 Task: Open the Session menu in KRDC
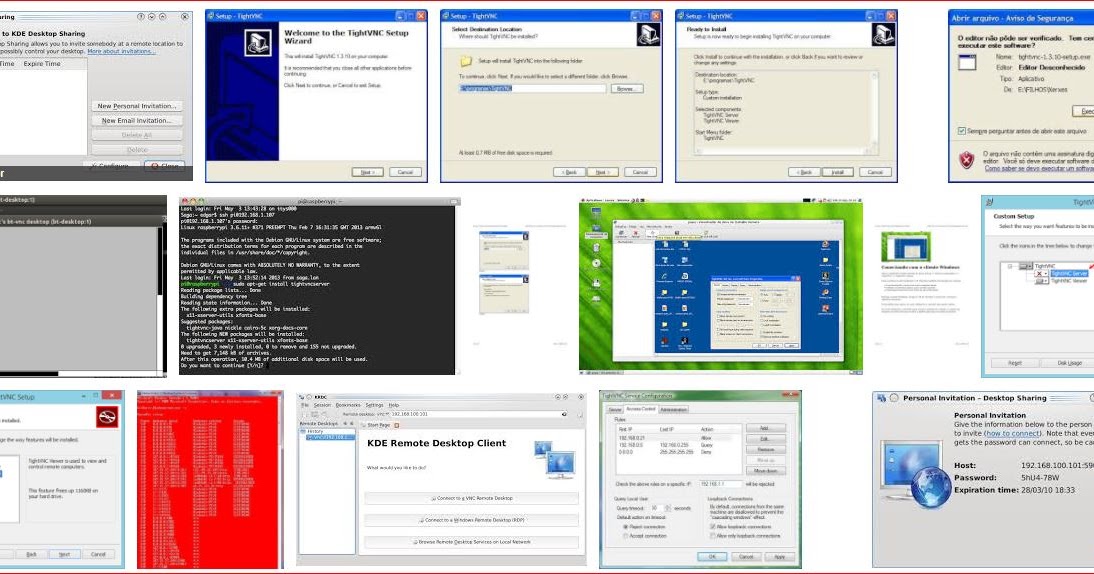point(322,405)
